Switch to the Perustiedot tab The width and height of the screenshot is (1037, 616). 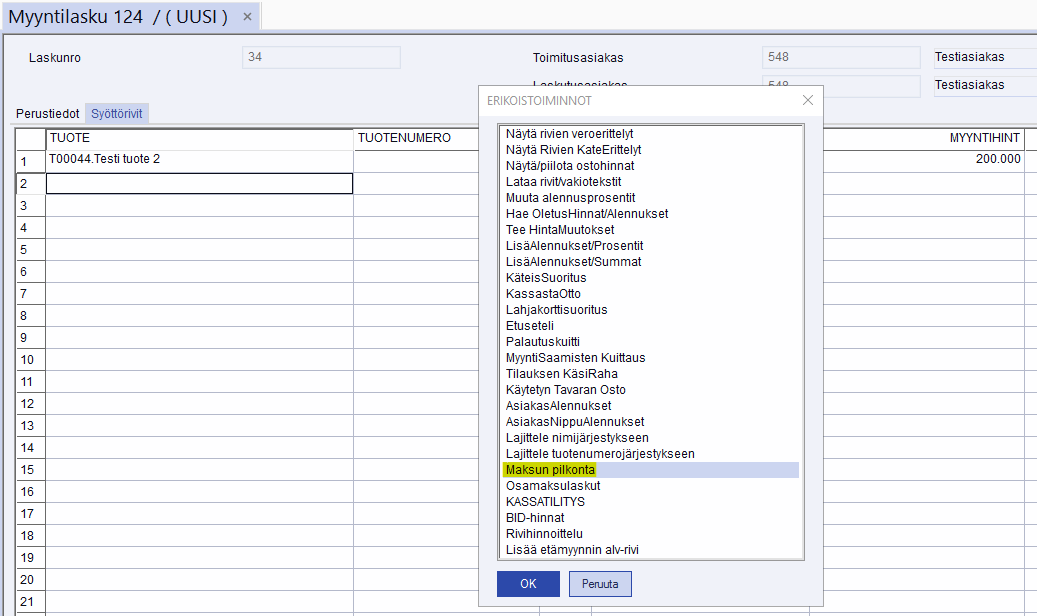(48, 114)
